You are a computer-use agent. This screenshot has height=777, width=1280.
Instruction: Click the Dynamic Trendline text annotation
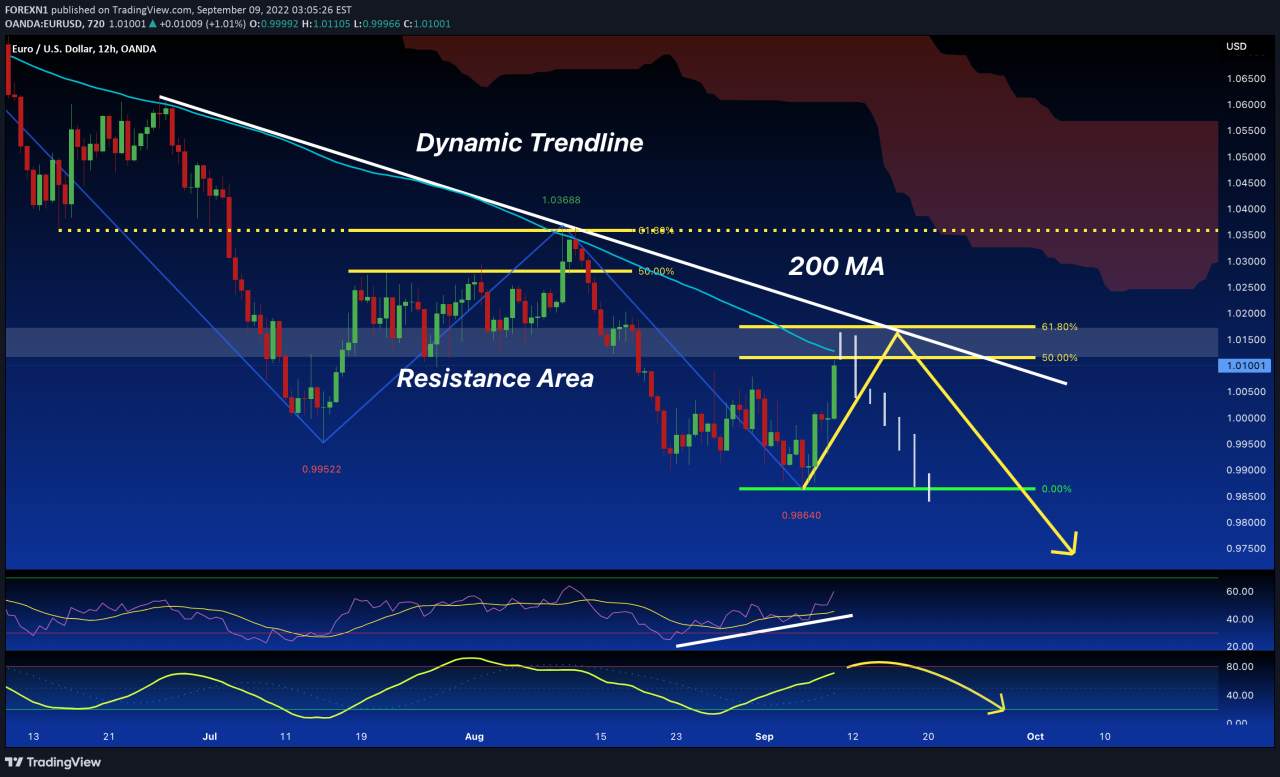530,143
